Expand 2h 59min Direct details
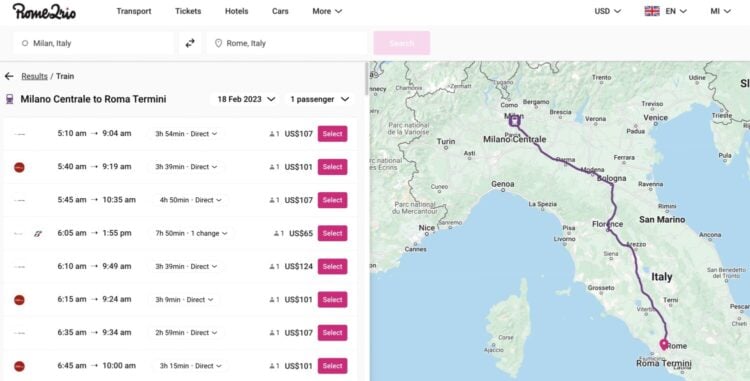 click(x=186, y=333)
